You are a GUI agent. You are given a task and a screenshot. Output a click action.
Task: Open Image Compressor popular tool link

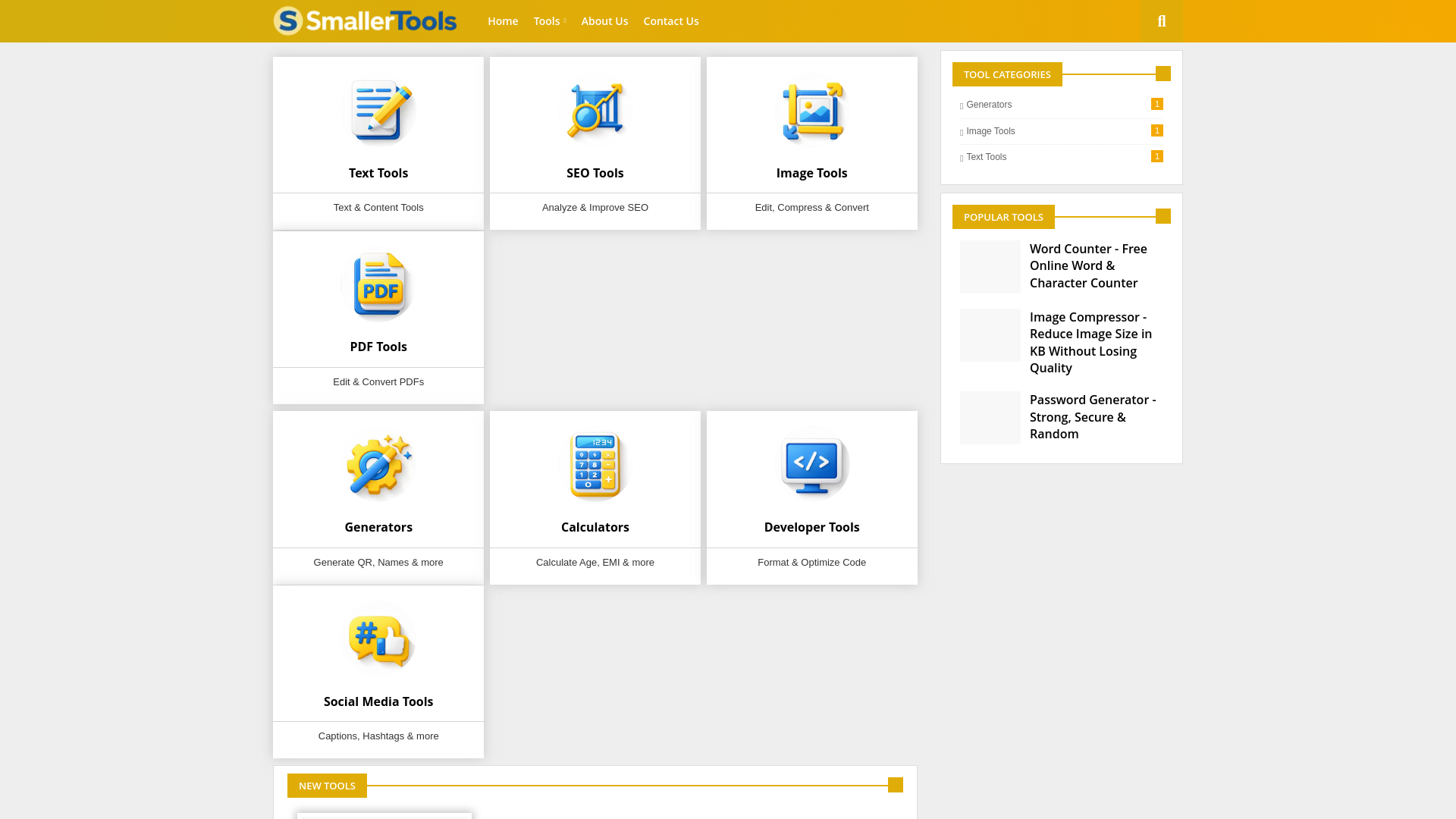coord(1092,343)
